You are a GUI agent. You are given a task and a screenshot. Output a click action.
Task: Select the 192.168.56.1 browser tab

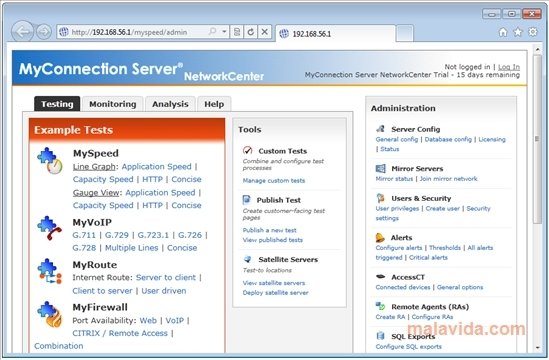click(335, 34)
